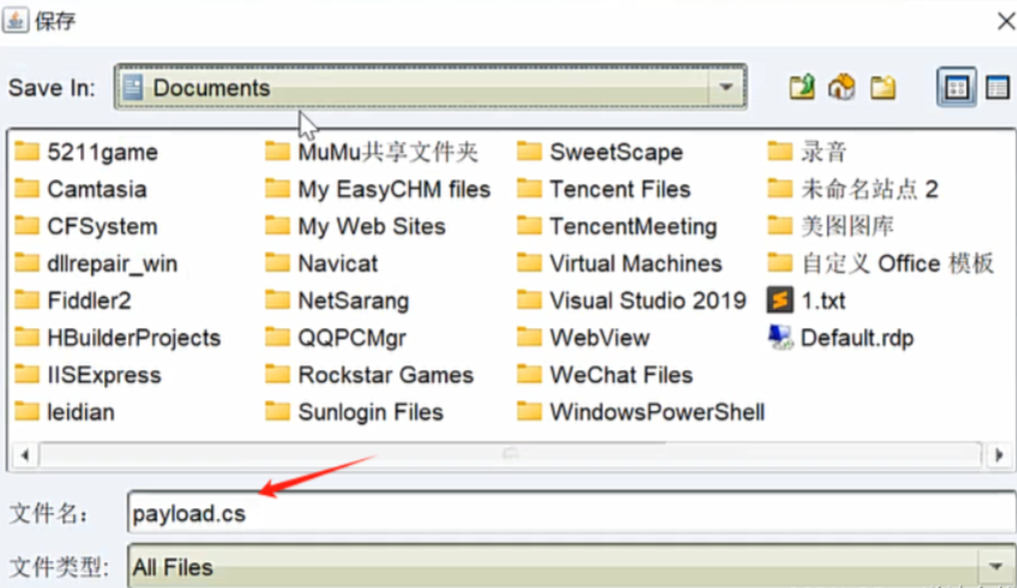Go to the Home directory icon

(841, 87)
